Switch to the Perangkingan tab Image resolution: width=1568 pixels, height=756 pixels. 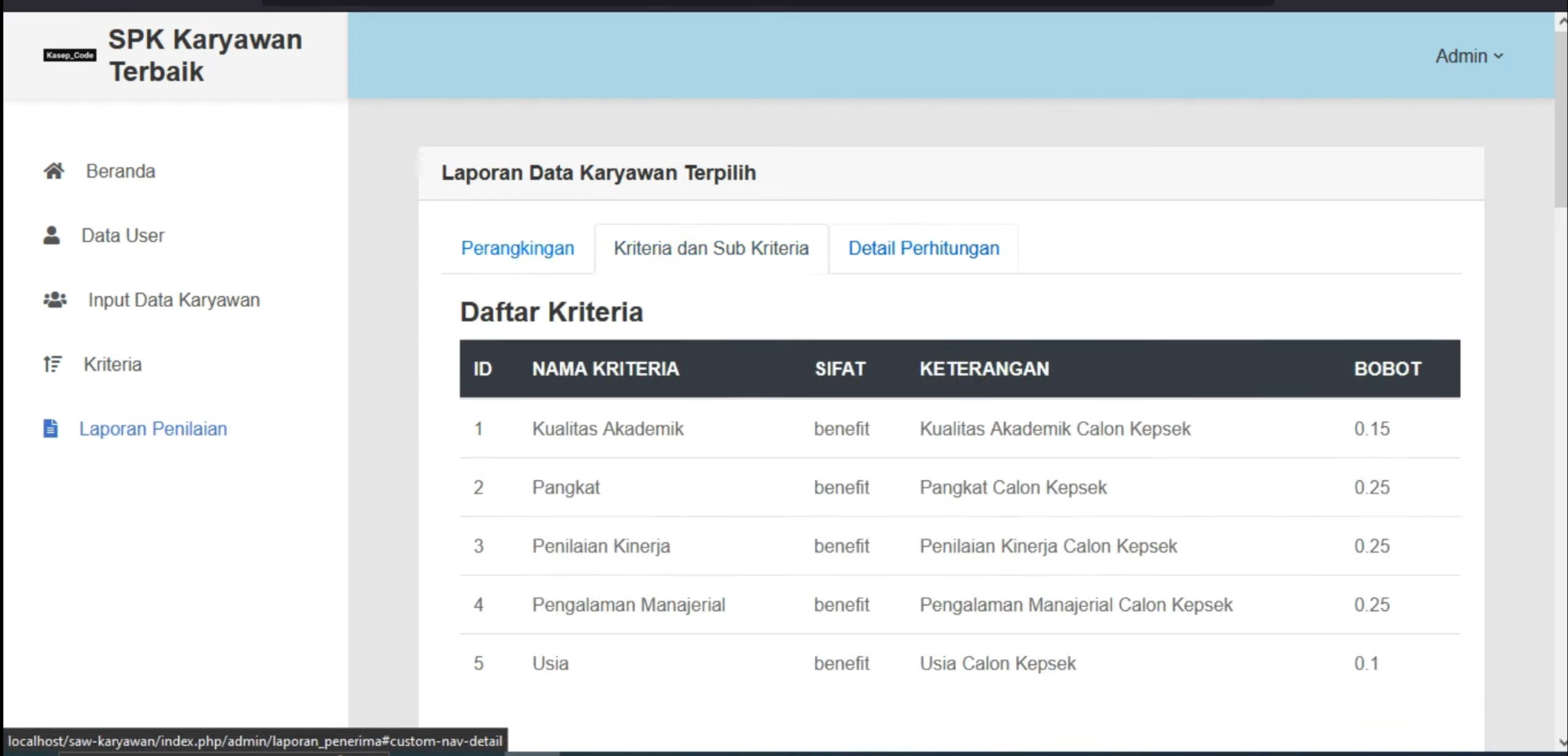[x=518, y=248]
